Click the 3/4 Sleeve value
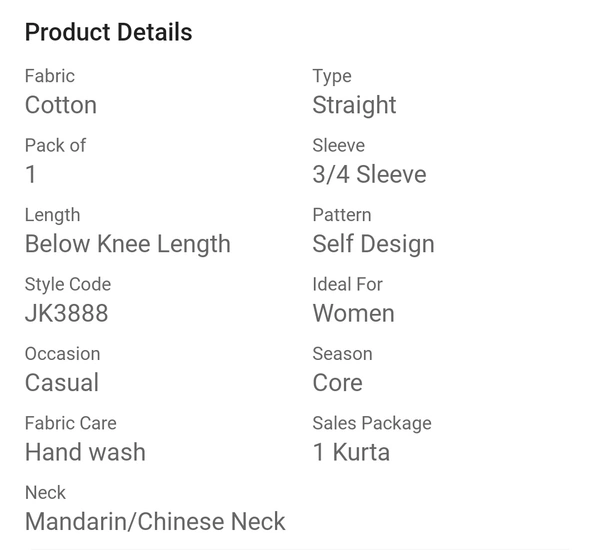The image size is (600, 550). (x=369, y=175)
